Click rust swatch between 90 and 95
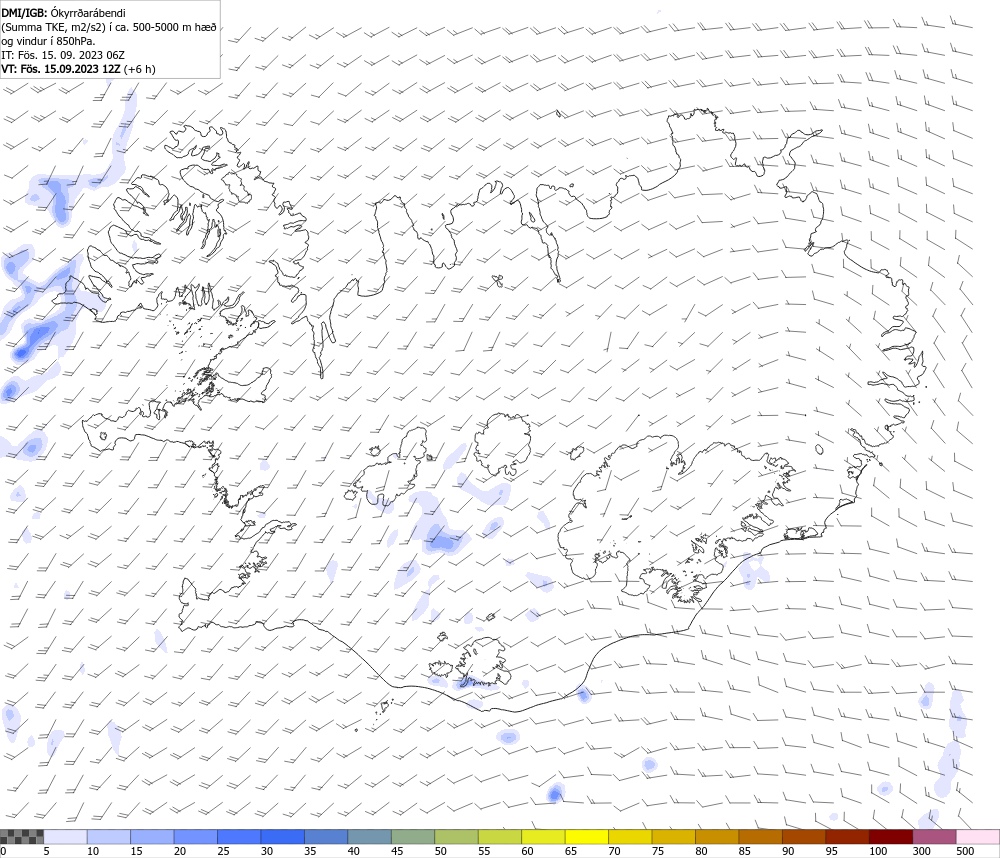 [804, 837]
